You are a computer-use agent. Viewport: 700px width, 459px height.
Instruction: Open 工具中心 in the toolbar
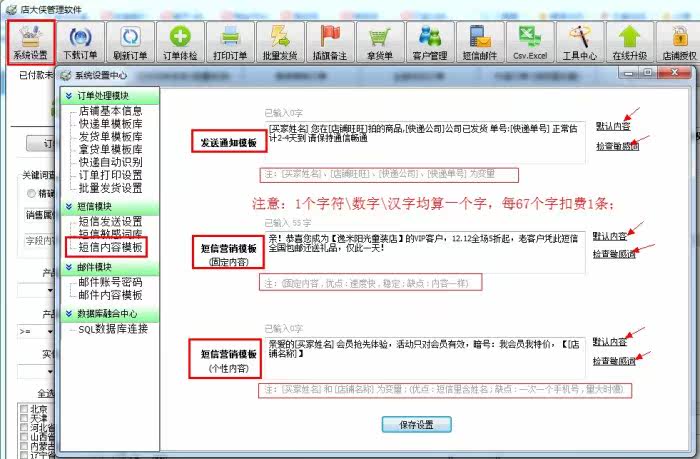(x=579, y=42)
